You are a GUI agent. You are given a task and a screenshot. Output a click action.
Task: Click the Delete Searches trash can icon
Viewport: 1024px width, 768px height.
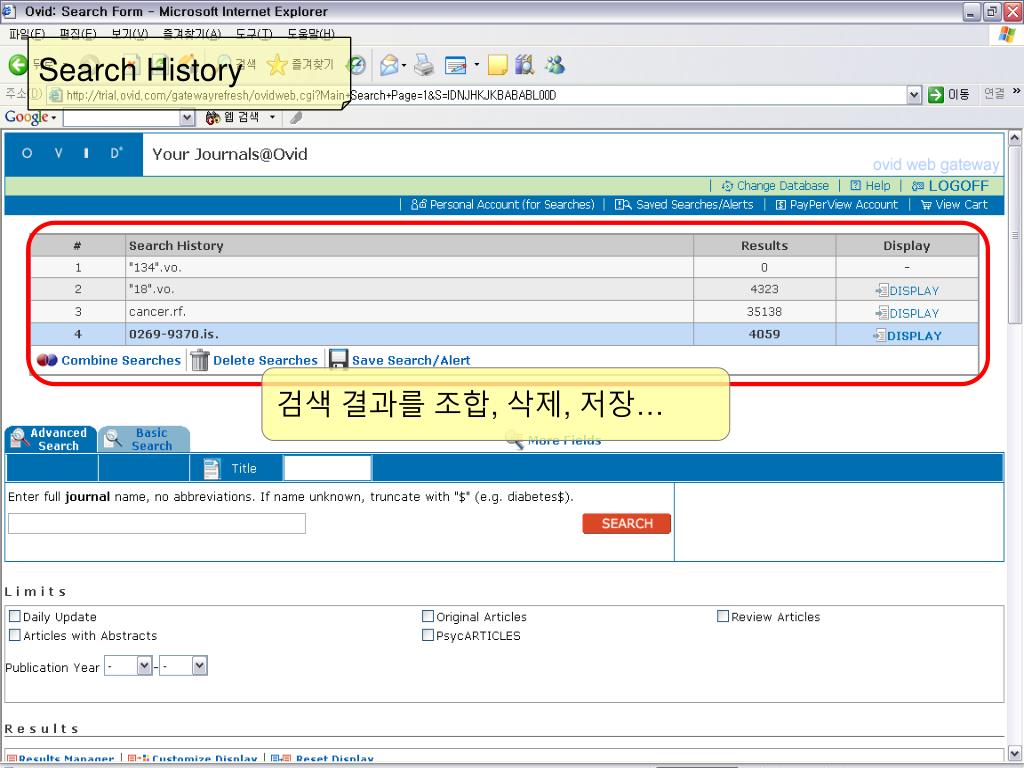200,360
